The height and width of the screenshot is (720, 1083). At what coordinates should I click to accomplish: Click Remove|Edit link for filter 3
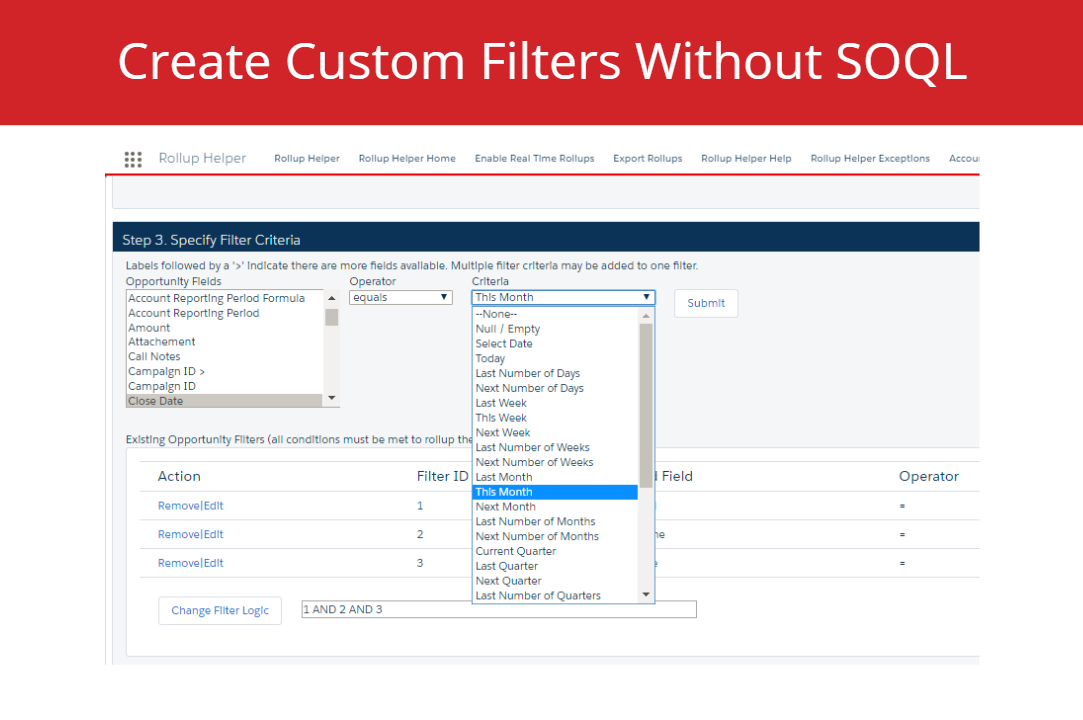point(190,563)
